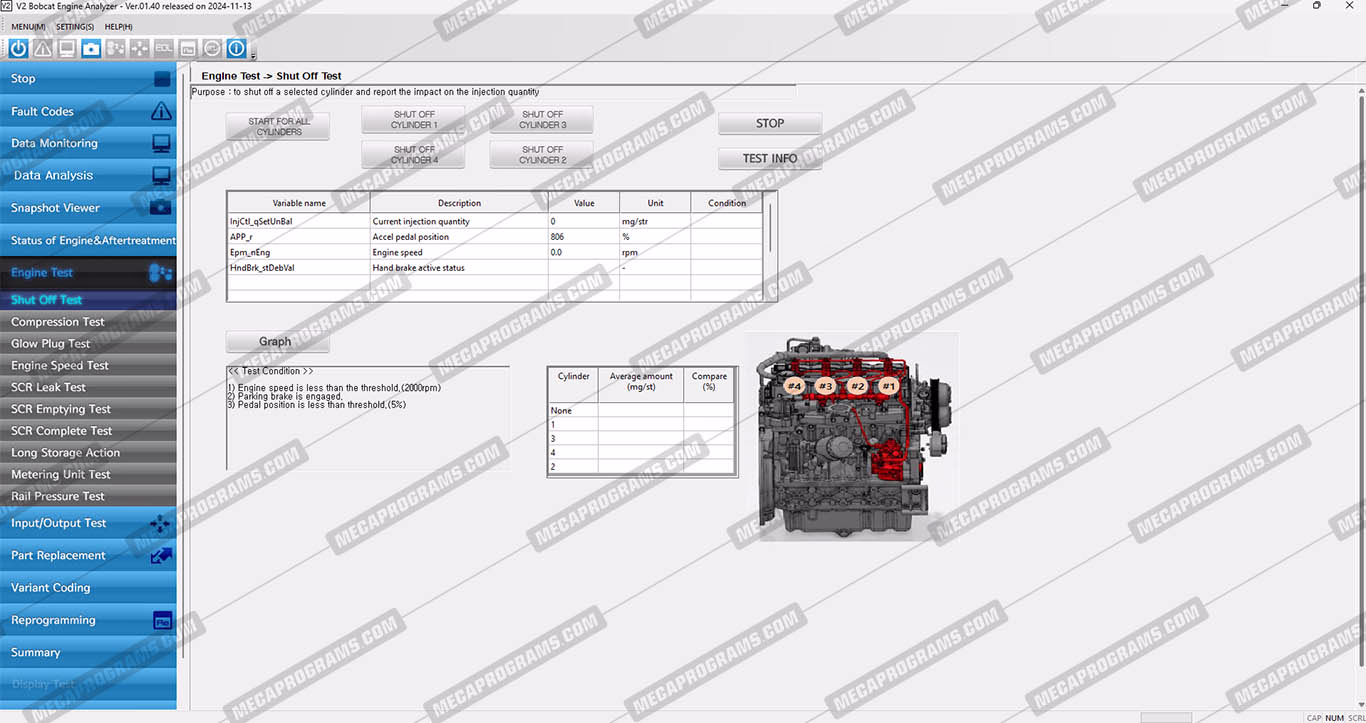Click the Fault Codes warning triangle icon
Image resolution: width=1366 pixels, height=723 pixels.
click(x=161, y=111)
